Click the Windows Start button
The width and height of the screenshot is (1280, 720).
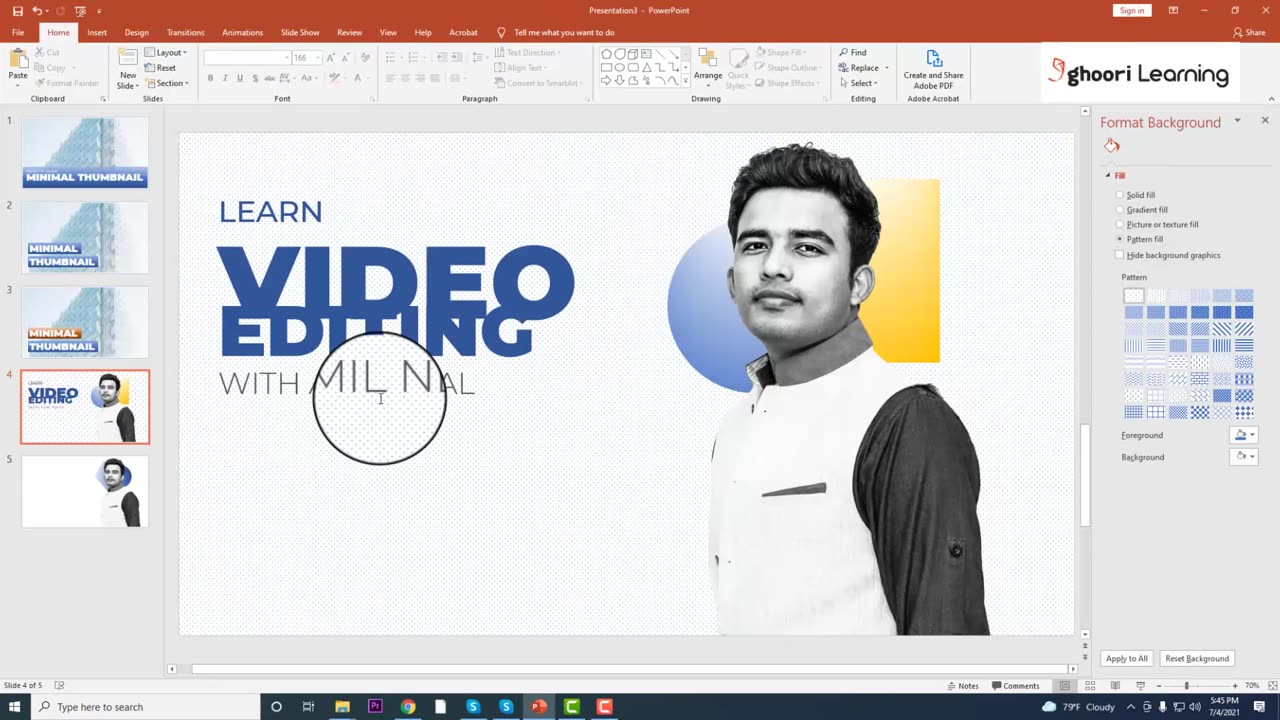[15, 707]
